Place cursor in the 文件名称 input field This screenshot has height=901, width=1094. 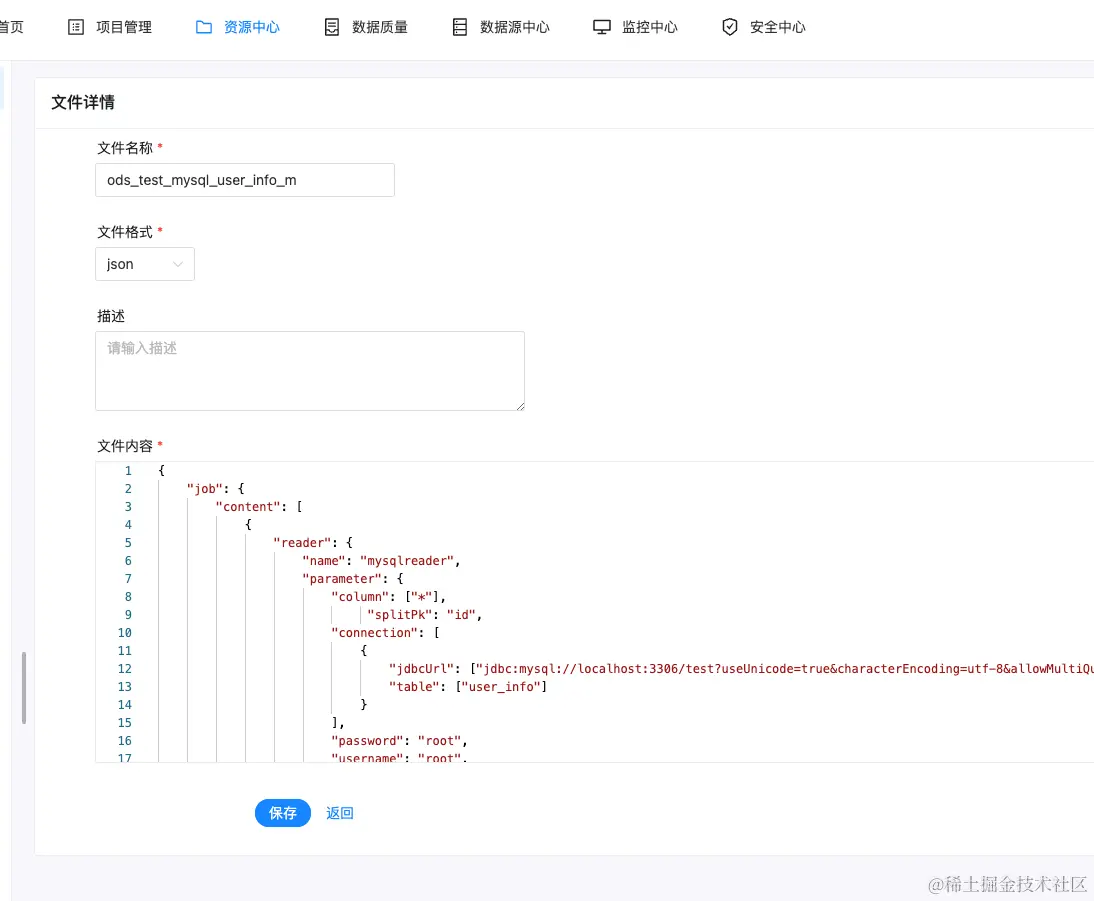(x=244, y=179)
